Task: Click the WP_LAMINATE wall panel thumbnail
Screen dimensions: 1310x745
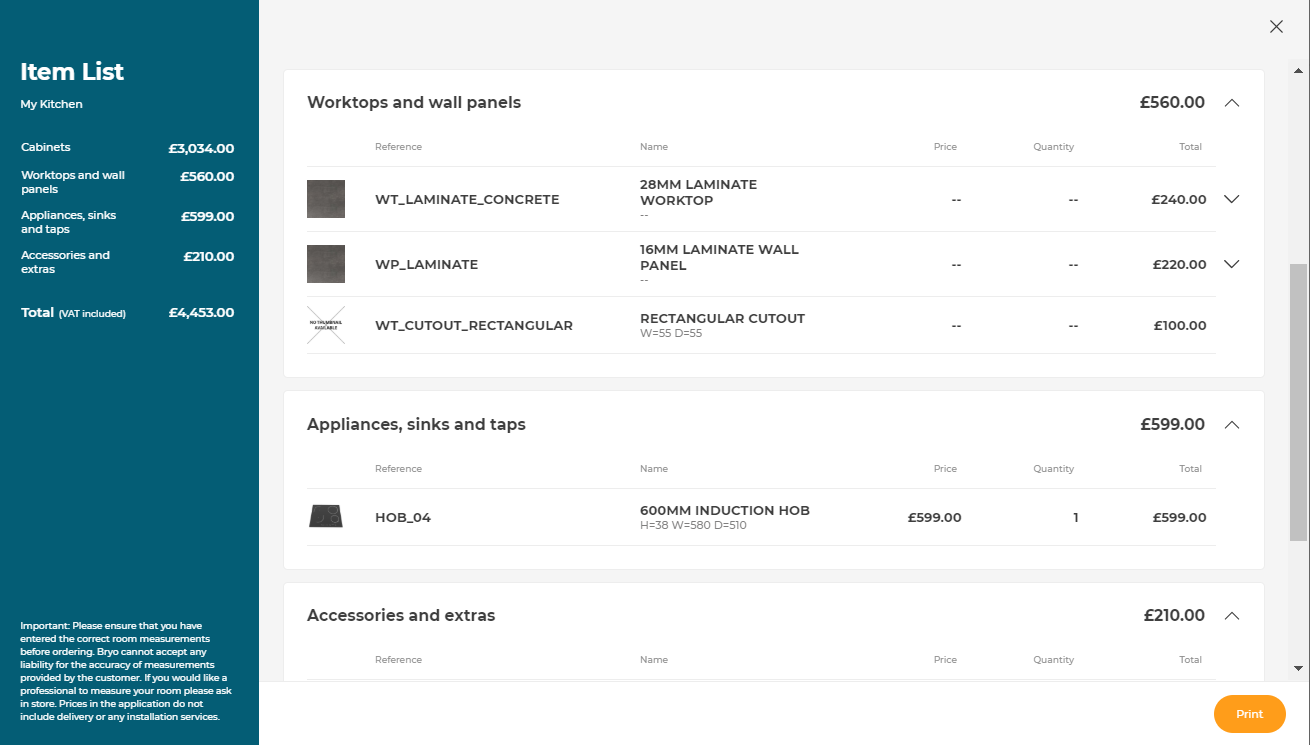Action: (x=325, y=263)
